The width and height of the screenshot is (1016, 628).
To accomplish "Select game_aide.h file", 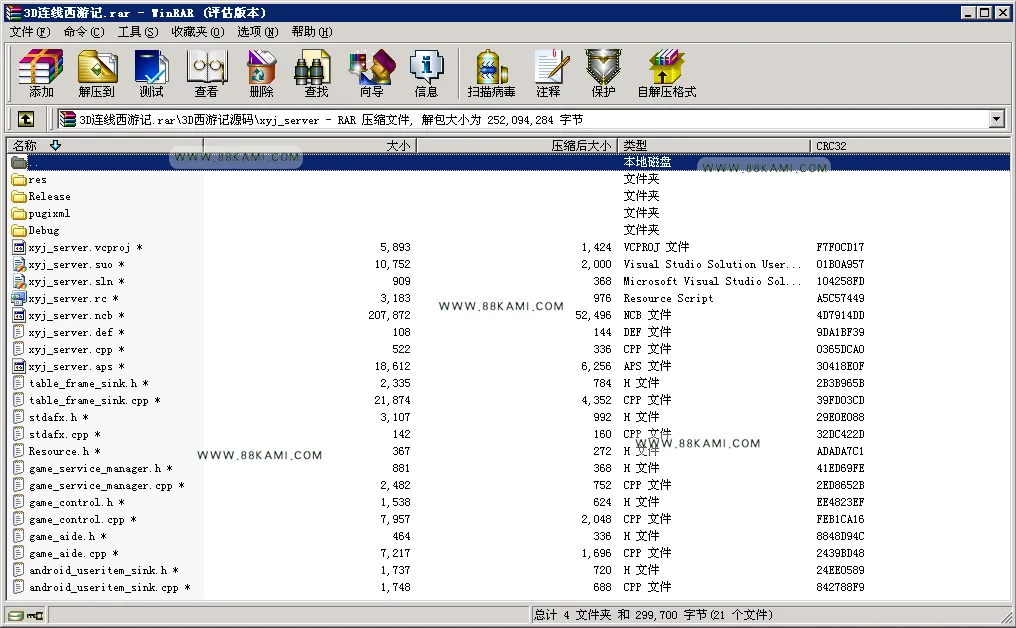I will [x=62, y=537].
